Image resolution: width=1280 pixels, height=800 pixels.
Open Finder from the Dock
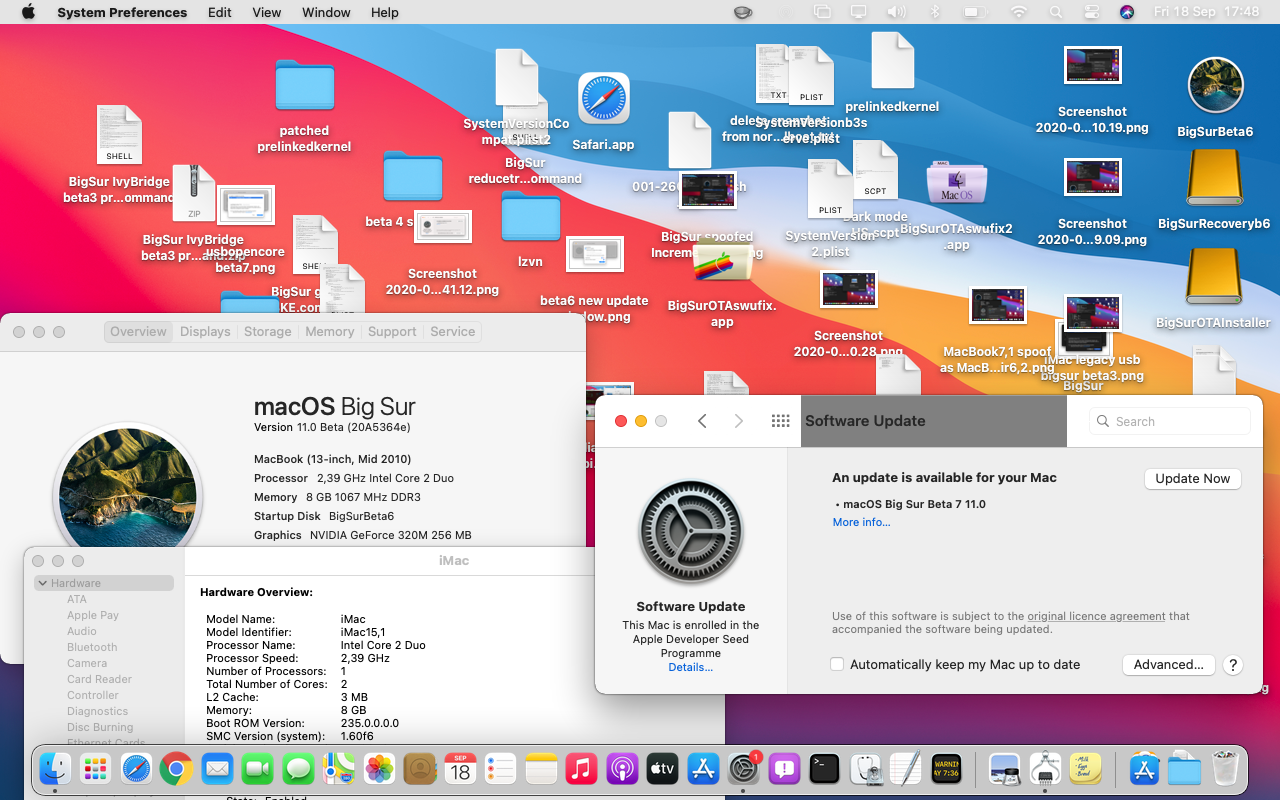(x=55, y=769)
